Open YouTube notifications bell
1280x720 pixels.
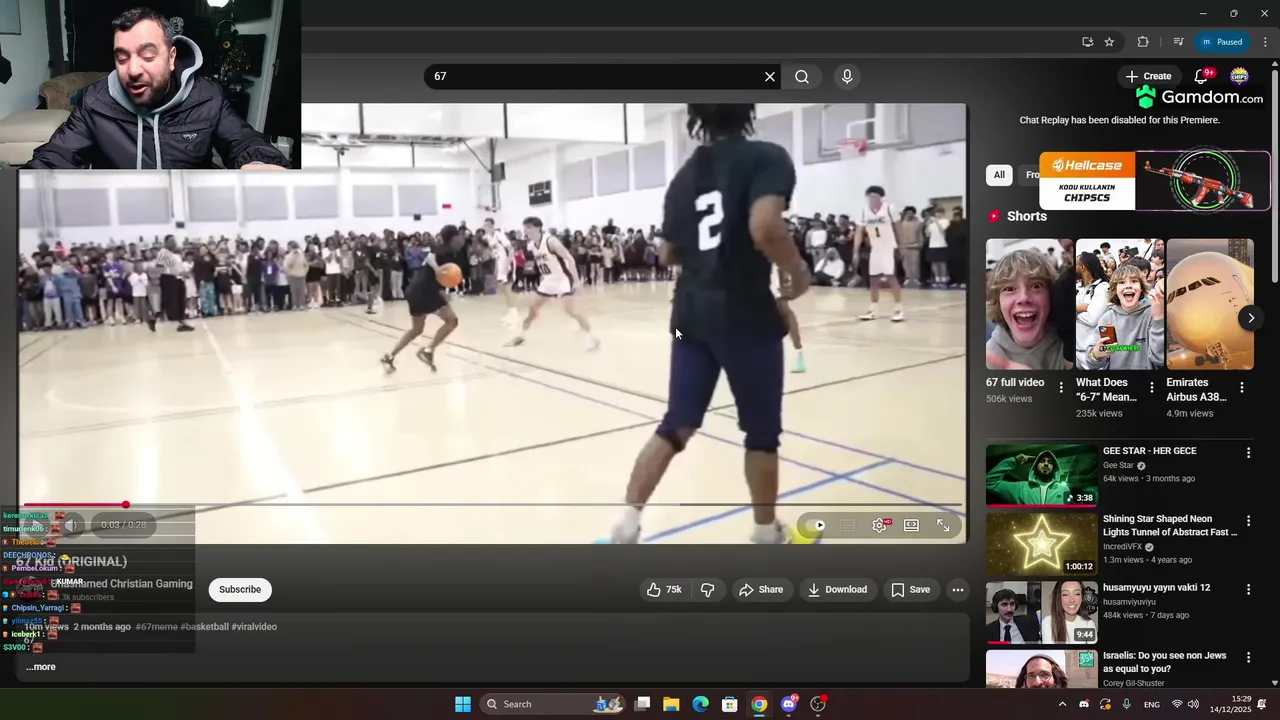tap(1202, 77)
